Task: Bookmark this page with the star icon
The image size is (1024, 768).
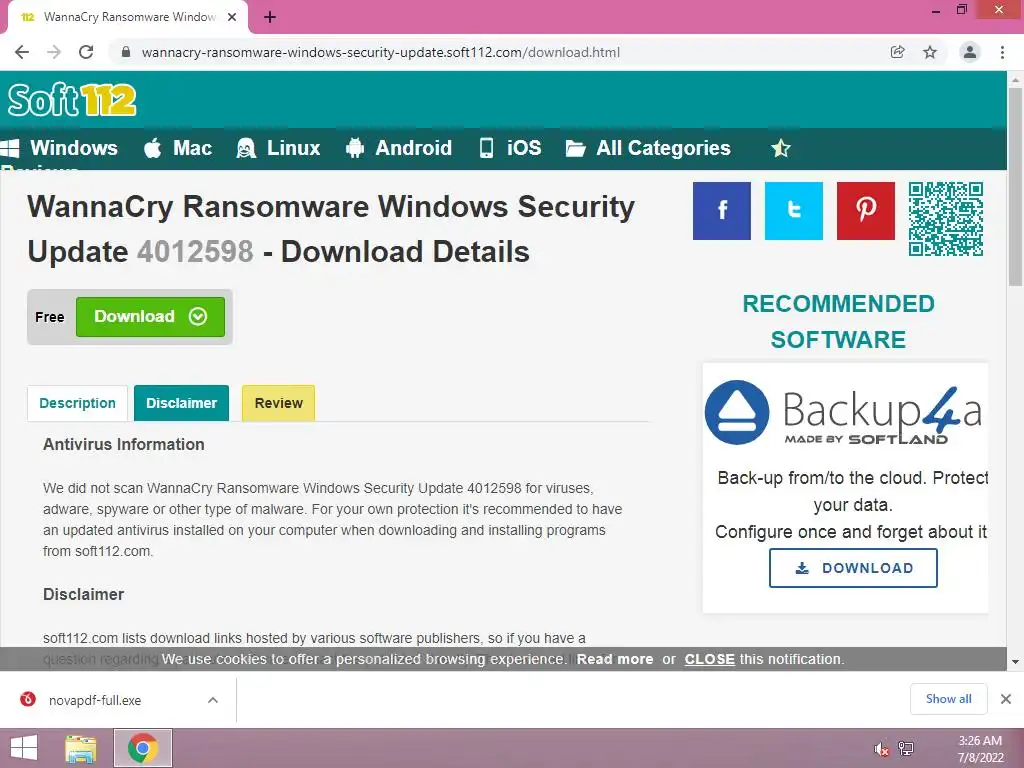Action: click(930, 52)
